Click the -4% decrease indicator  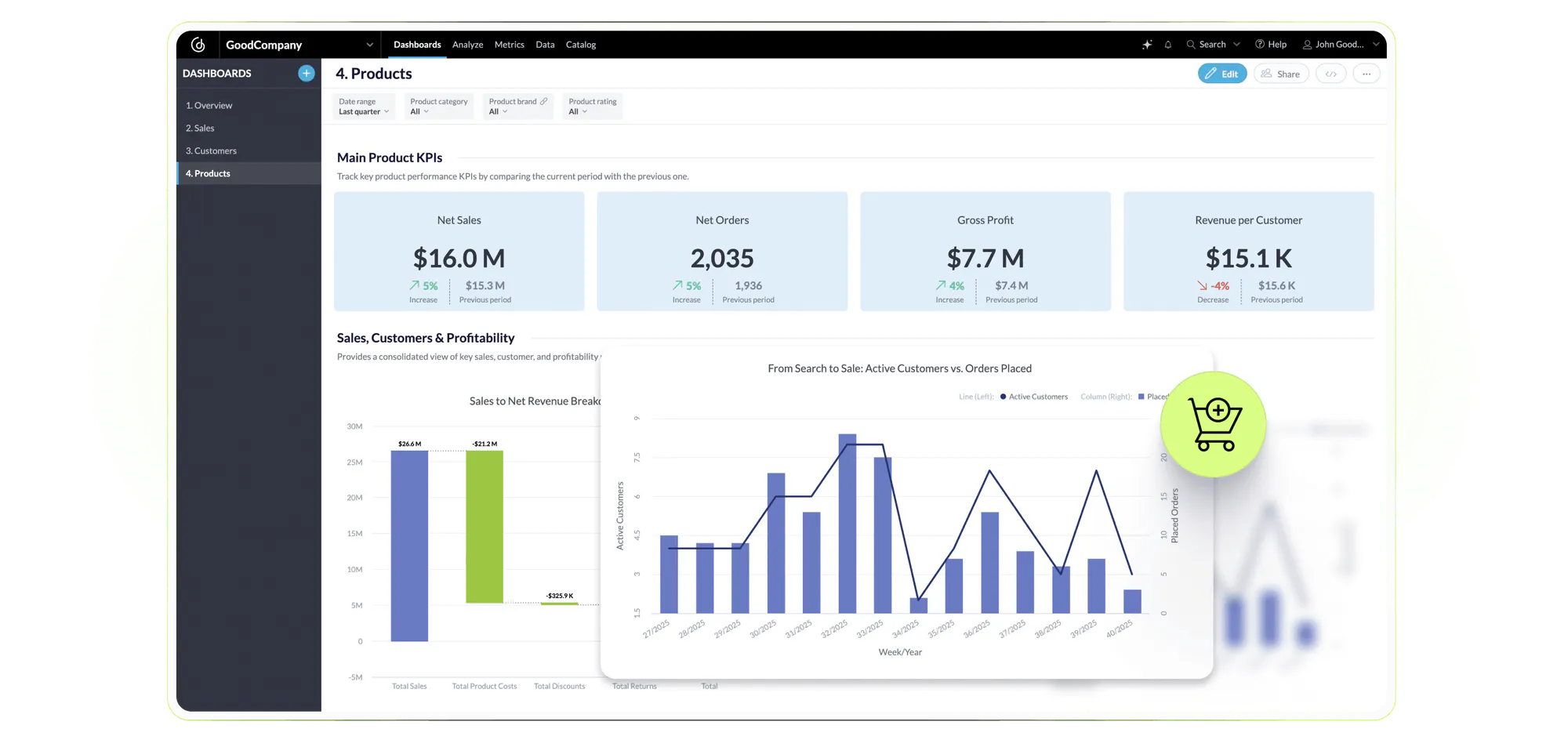[1213, 286]
